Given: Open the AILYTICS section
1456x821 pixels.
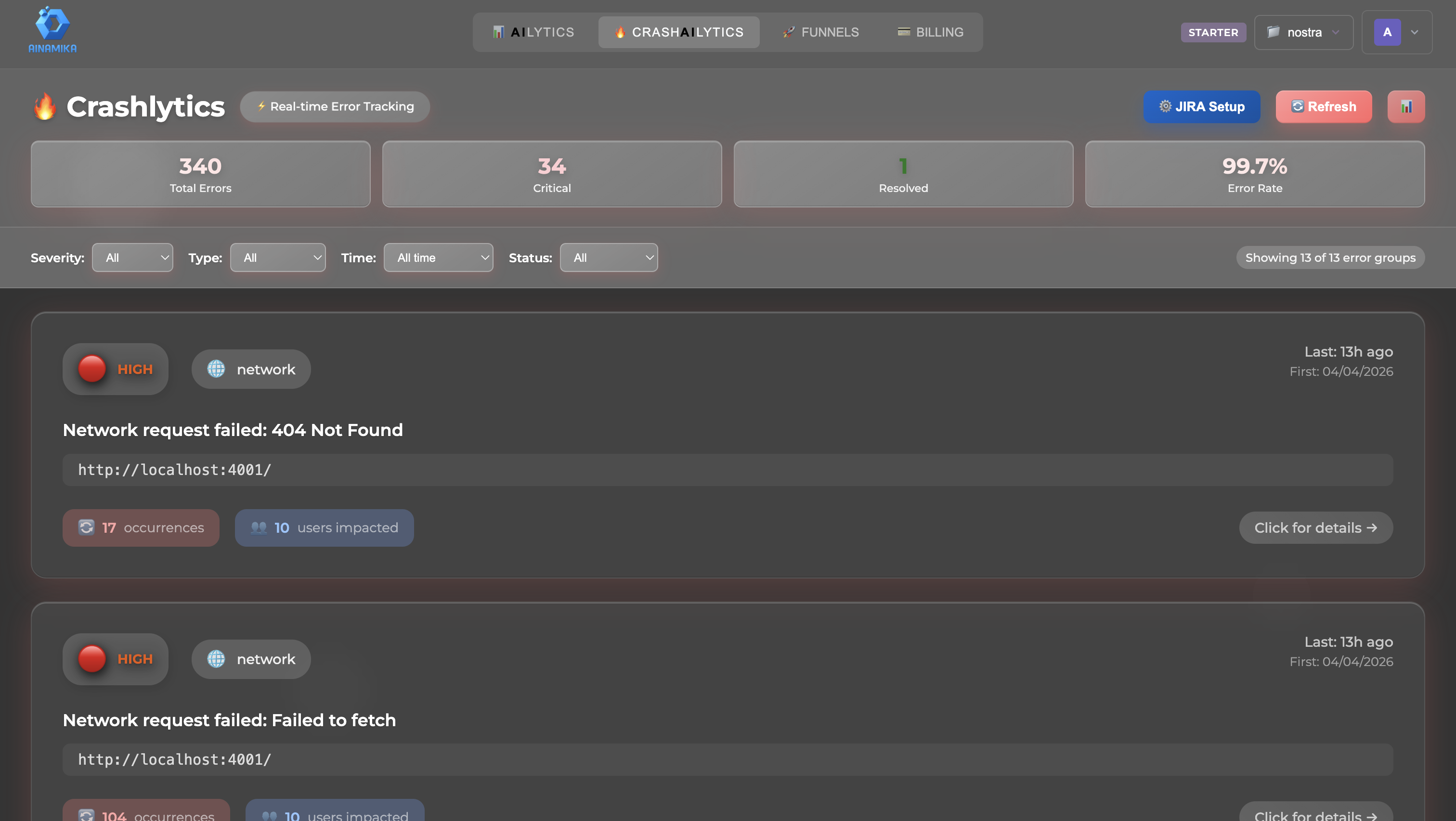Looking at the screenshot, I should pyautogui.click(x=533, y=32).
